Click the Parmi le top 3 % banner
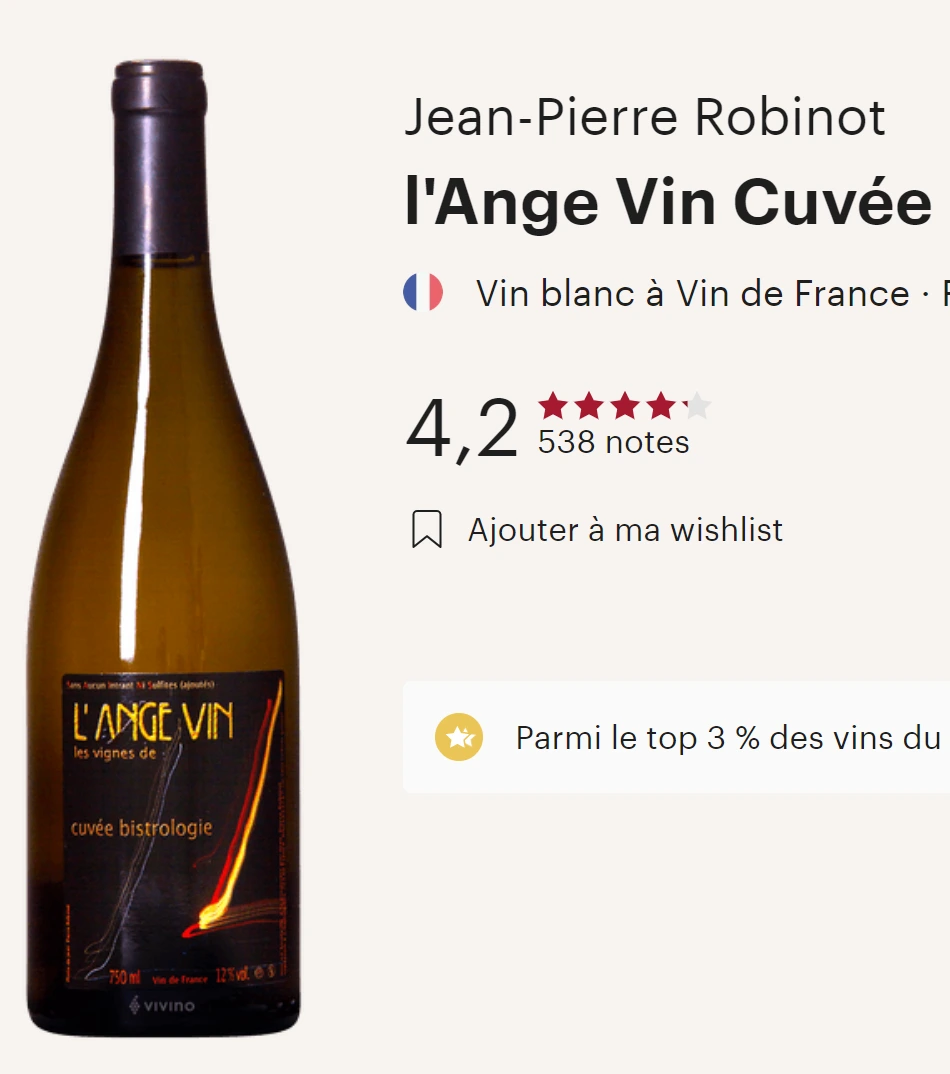 click(x=677, y=737)
